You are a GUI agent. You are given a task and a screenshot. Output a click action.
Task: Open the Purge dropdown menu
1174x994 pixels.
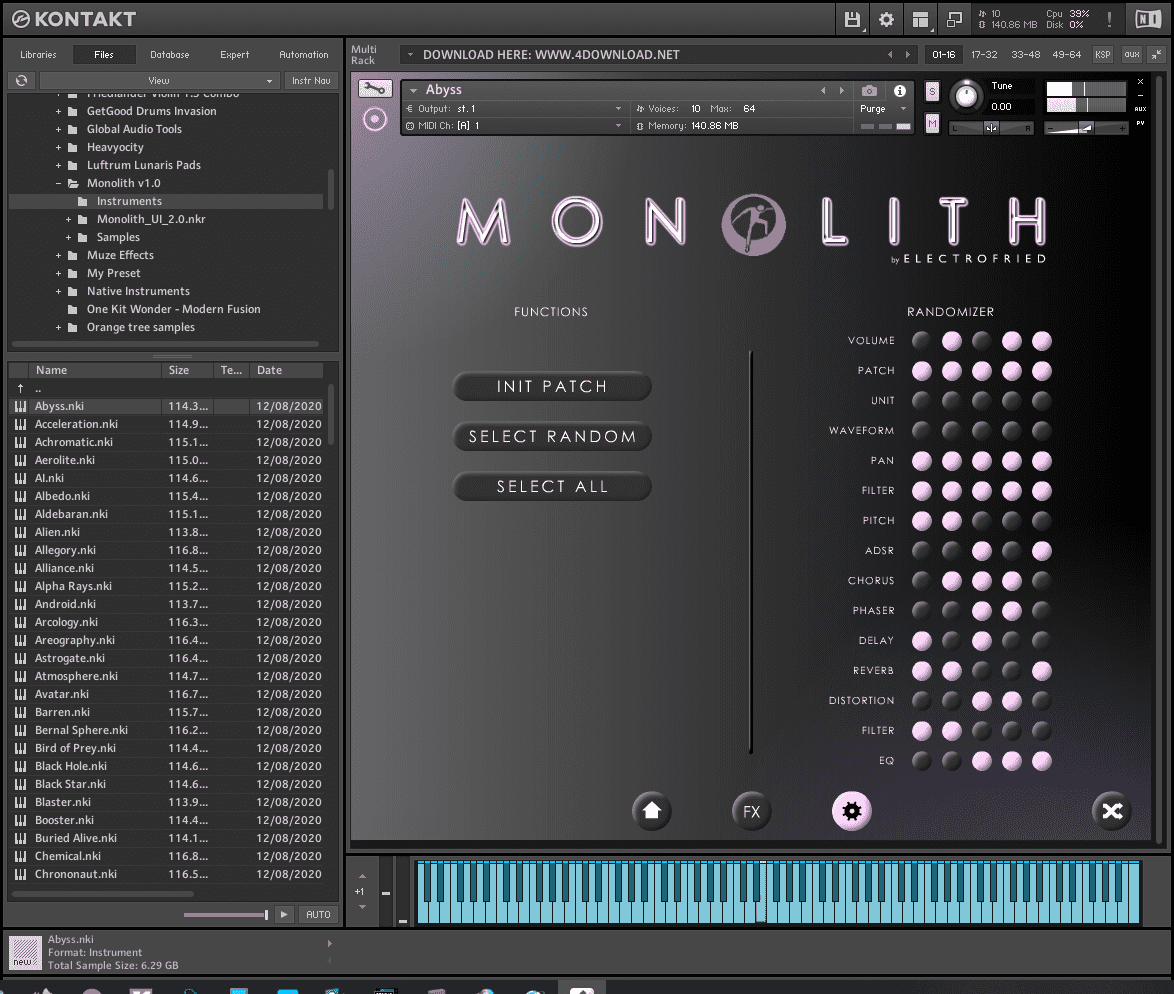tap(874, 108)
